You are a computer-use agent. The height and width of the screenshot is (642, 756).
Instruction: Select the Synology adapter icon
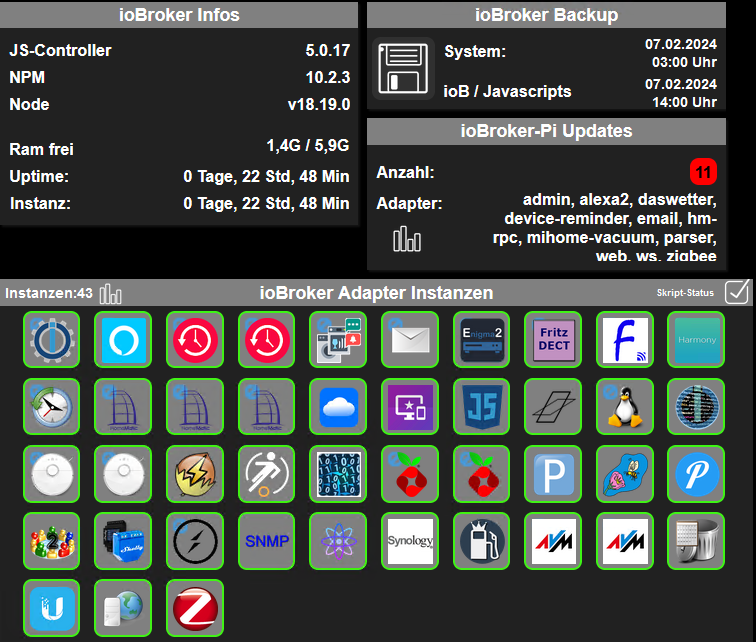pos(409,541)
